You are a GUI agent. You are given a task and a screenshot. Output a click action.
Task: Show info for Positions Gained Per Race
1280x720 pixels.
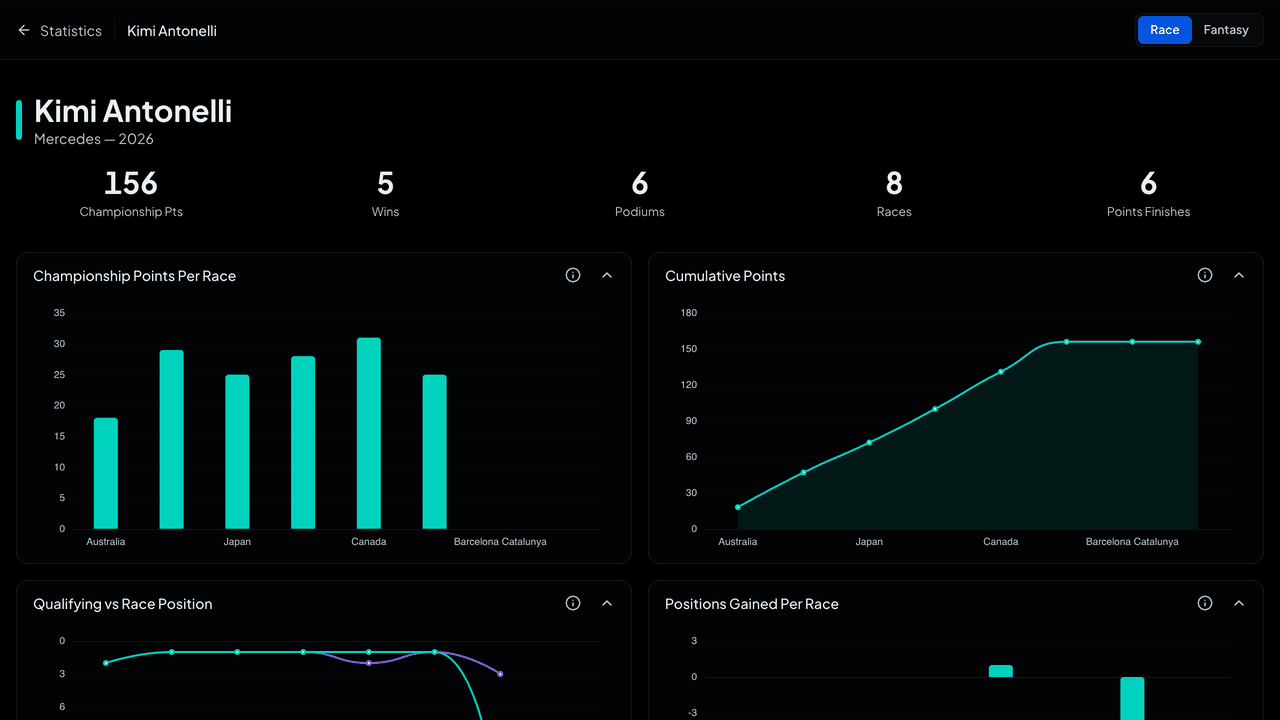(1205, 603)
